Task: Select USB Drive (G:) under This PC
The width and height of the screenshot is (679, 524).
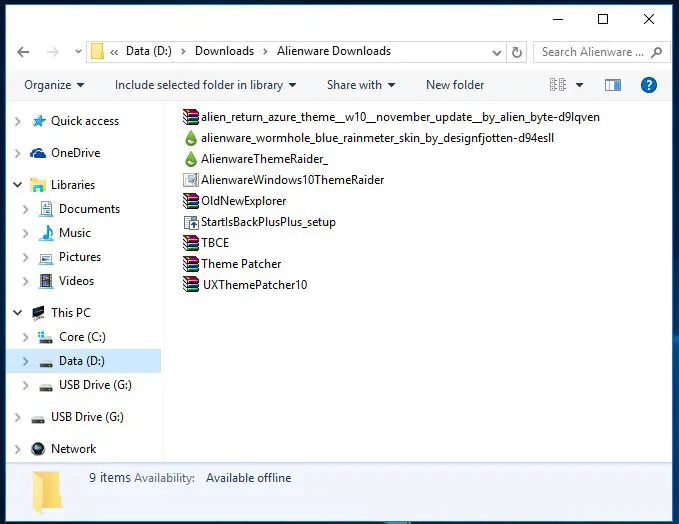Action: click(x=95, y=385)
